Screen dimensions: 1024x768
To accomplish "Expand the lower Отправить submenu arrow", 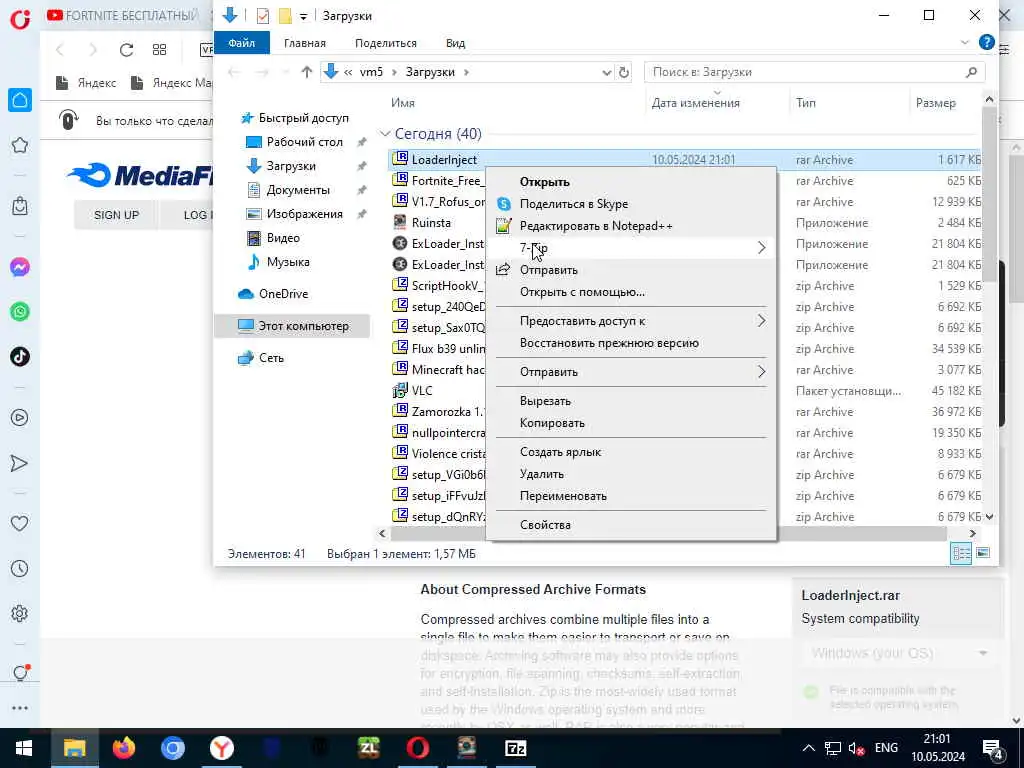I will pyautogui.click(x=761, y=372).
